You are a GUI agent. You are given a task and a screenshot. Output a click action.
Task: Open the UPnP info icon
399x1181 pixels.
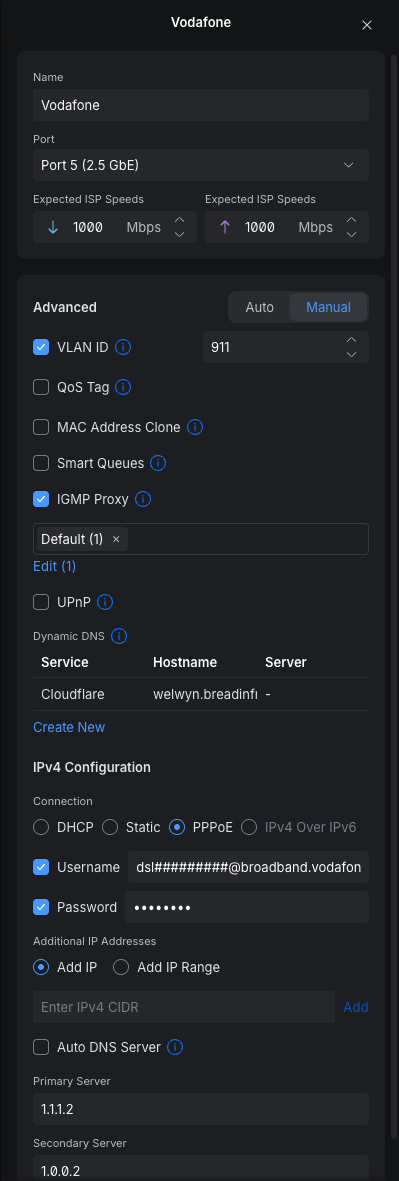tap(105, 602)
